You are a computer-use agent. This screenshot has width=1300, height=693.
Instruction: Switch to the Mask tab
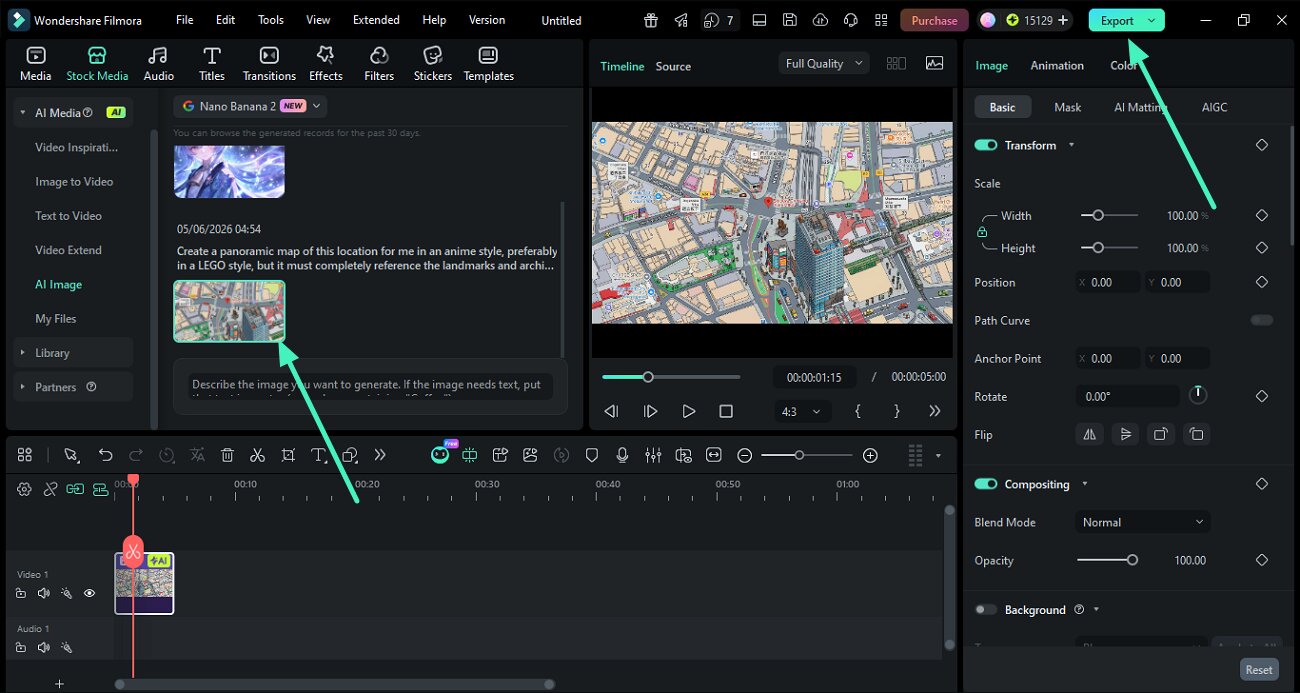point(1067,107)
